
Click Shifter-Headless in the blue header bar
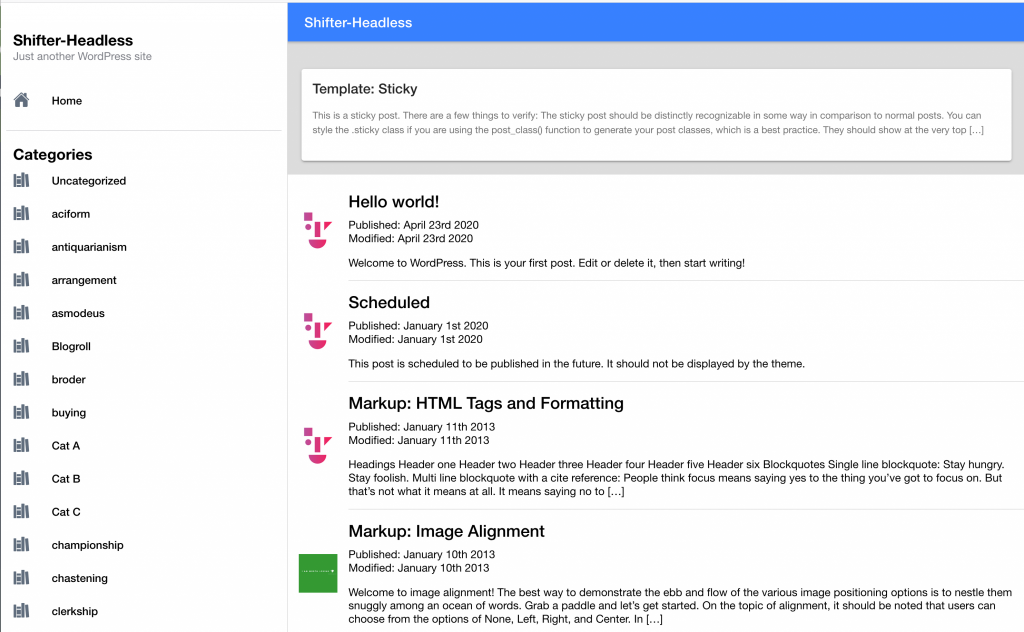(x=358, y=23)
